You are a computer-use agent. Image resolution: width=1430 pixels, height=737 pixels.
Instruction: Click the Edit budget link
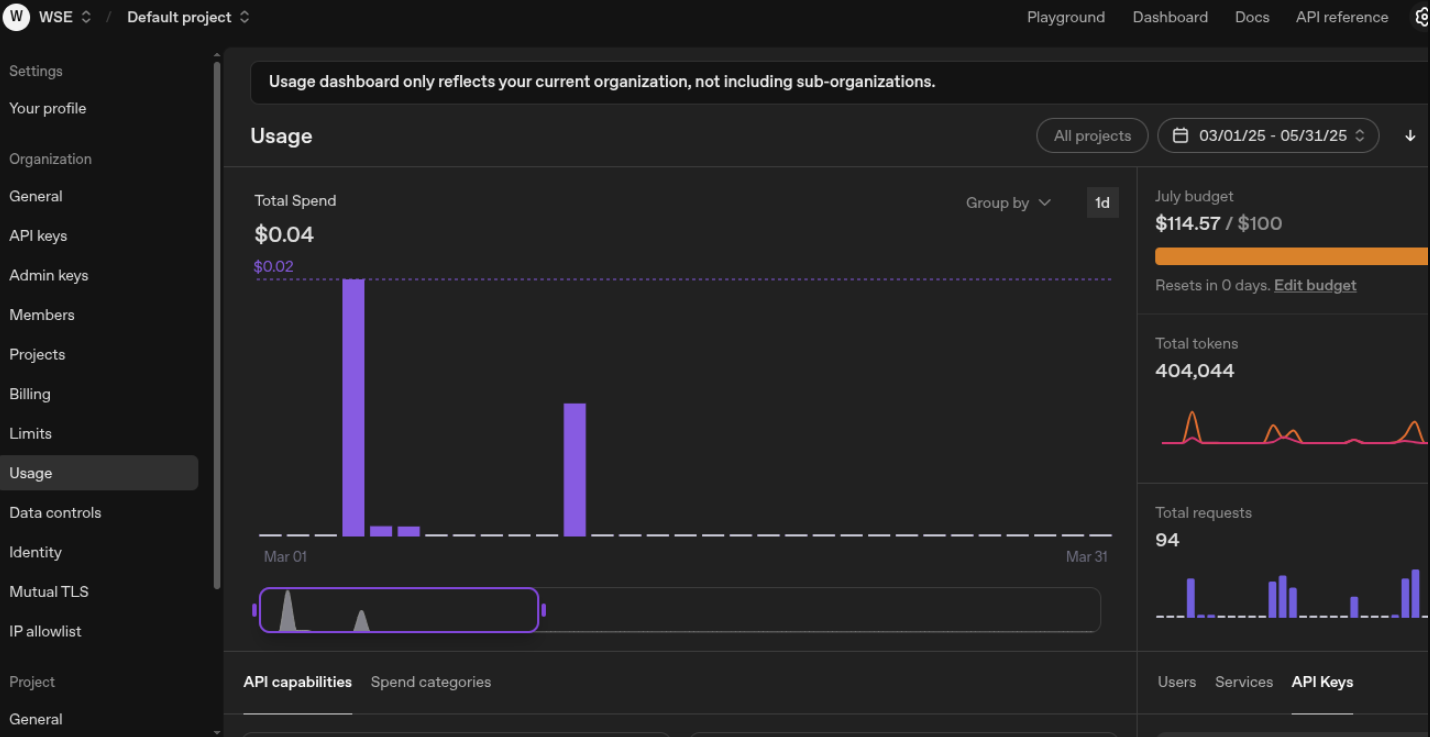point(1315,285)
